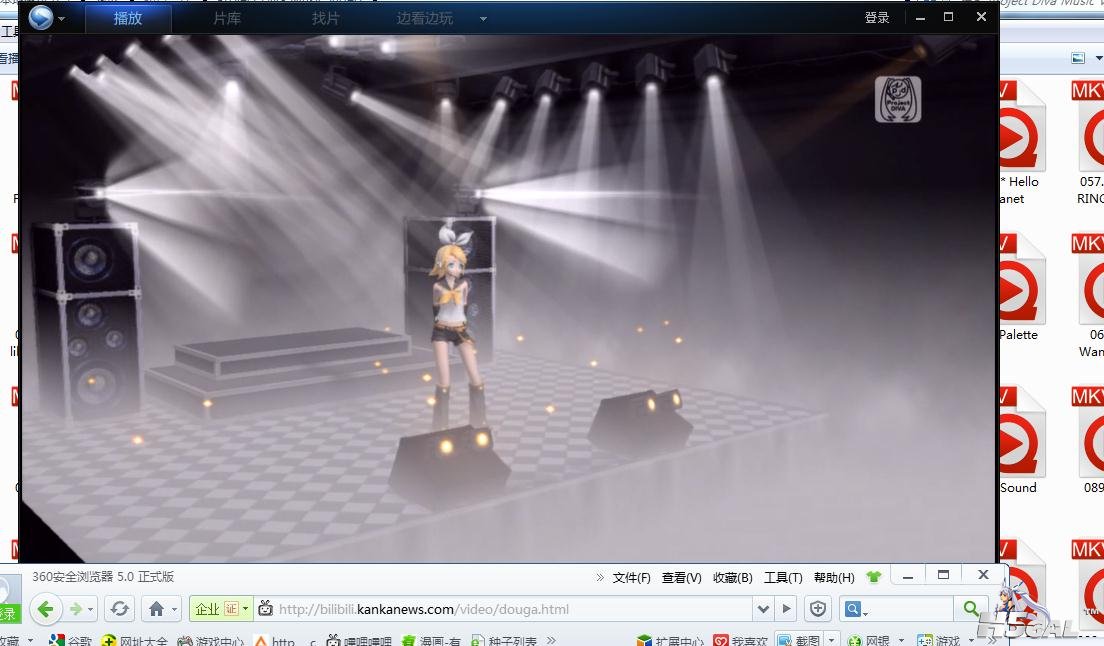Screen dimensions: 1104x646
Task: Go to the browser home page icon
Action: pyautogui.click(x=156, y=609)
